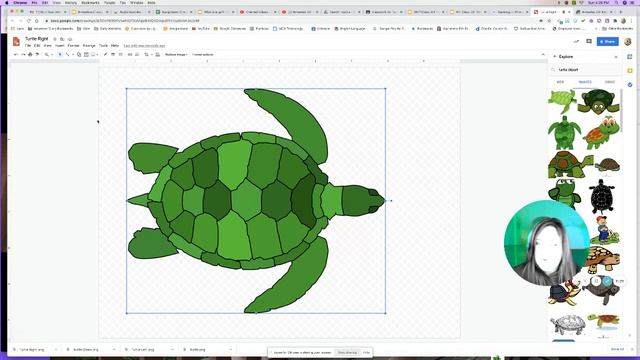Click the Explore search field
This screenshot has width=640, height=360.
[x=585, y=70]
